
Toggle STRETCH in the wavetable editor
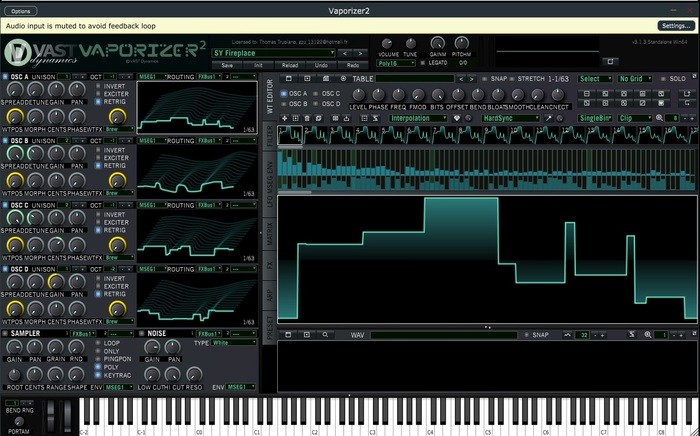tap(512, 79)
